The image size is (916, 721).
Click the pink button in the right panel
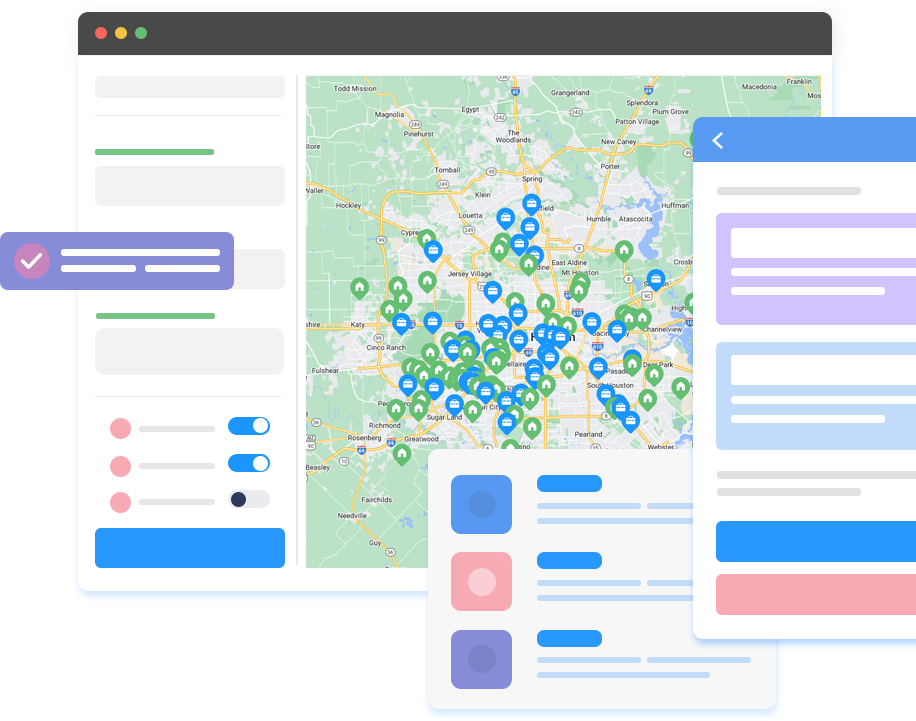click(x=815, y=594)
